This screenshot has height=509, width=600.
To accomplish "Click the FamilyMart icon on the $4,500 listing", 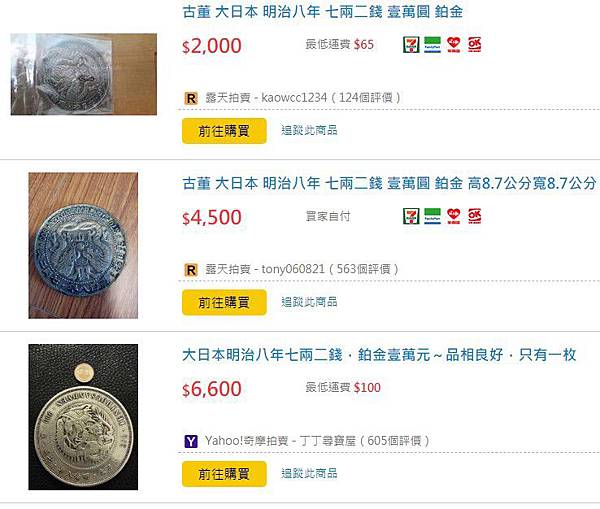I will [x=432, y=216].
